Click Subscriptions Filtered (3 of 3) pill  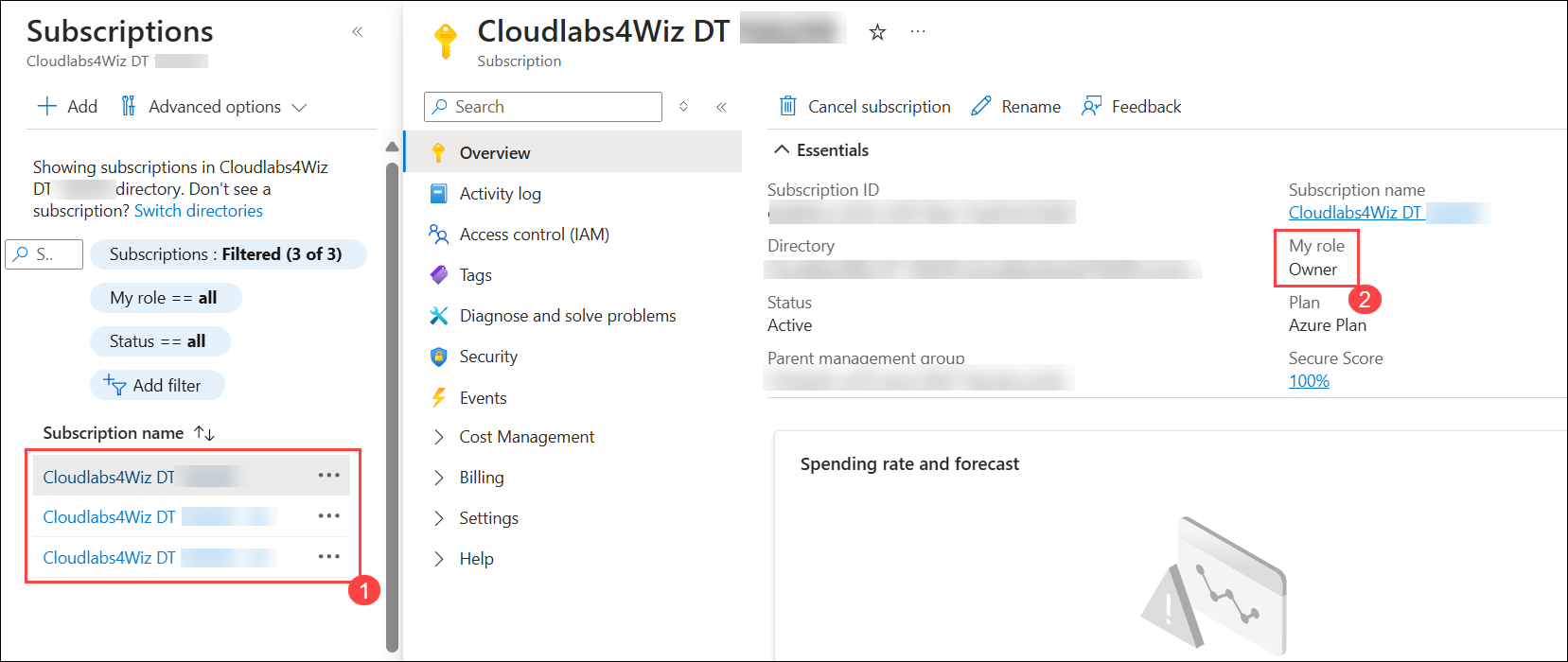click(x=228, y=253)
